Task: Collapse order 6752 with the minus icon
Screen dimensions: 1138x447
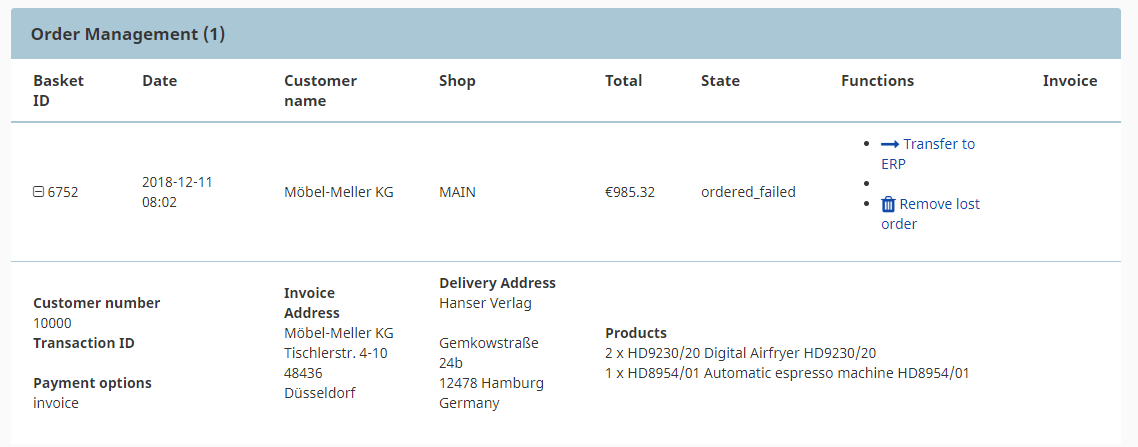Action: click(38, 192)
